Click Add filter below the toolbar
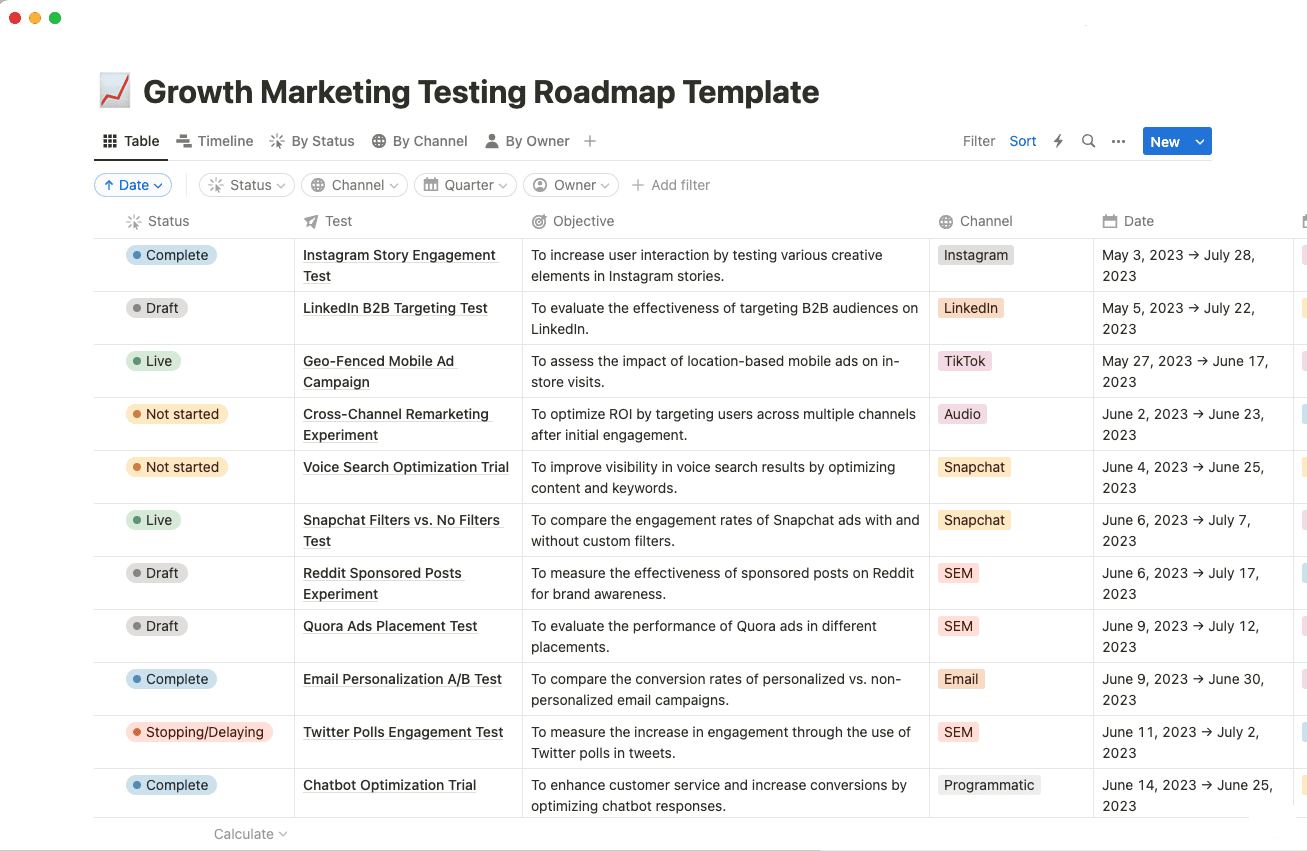This screenshot has width=1307, height=851. click(671, 185)
